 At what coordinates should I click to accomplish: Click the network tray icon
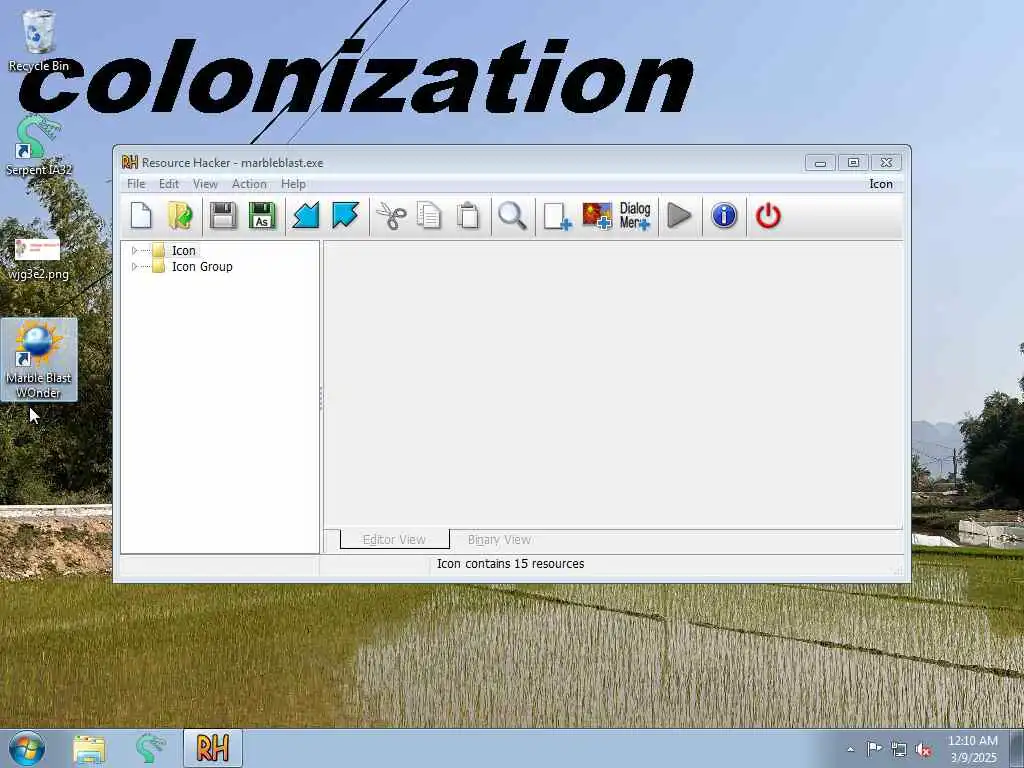[x=899, y=749]
